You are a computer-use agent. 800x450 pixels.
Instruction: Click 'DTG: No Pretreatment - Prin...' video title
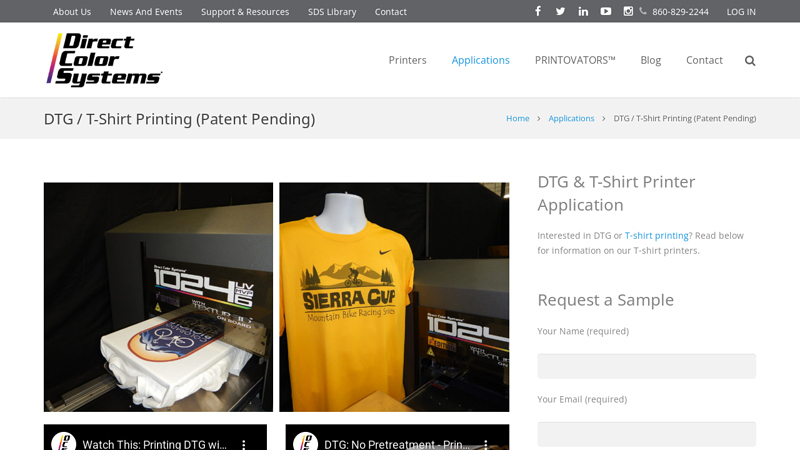397,444
